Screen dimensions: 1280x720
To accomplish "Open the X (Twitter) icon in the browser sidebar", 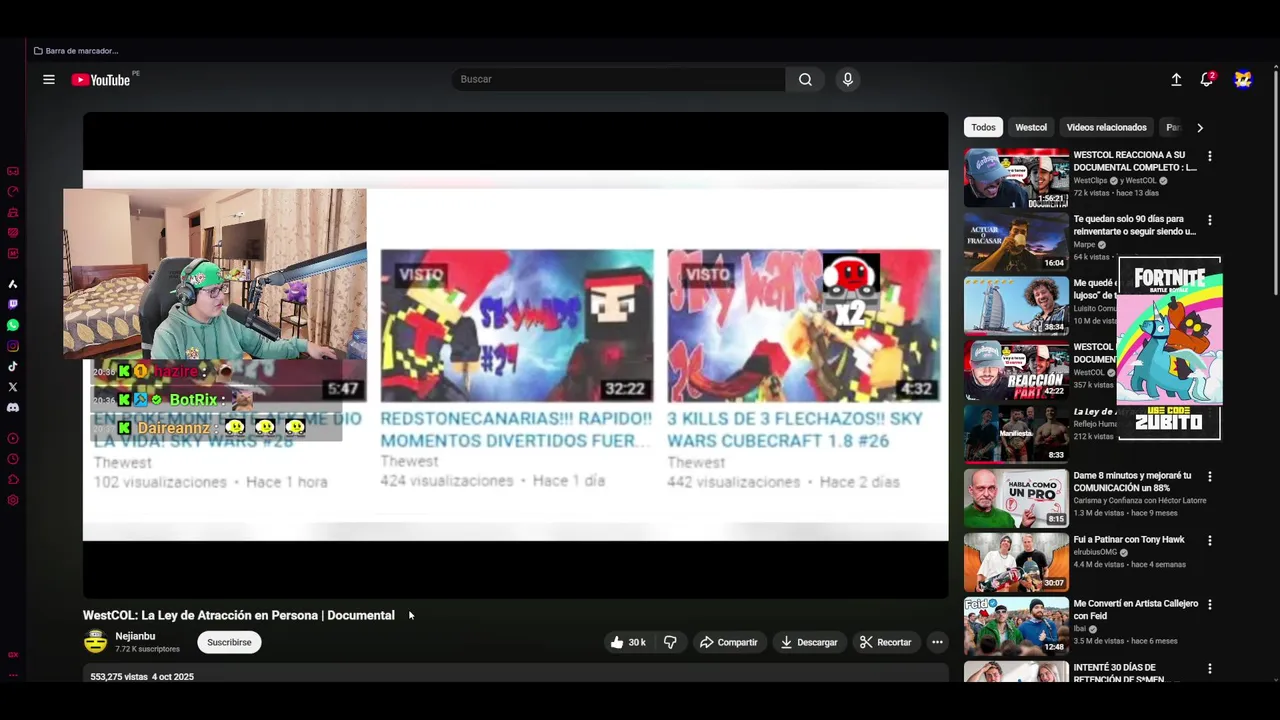I will tap(13, 387).
